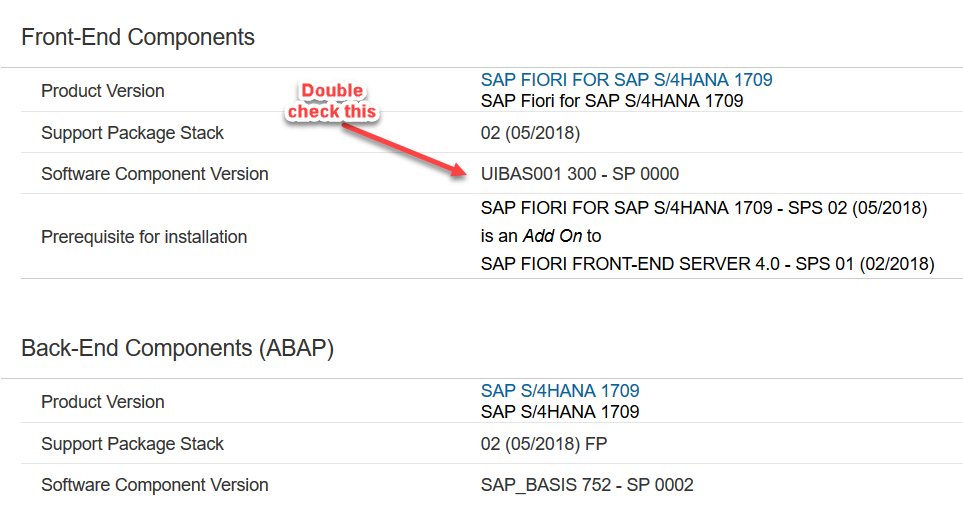963x505 pixels.
Task: Click Back-End Software Component Version label
Action: click(x=155, y=485)
